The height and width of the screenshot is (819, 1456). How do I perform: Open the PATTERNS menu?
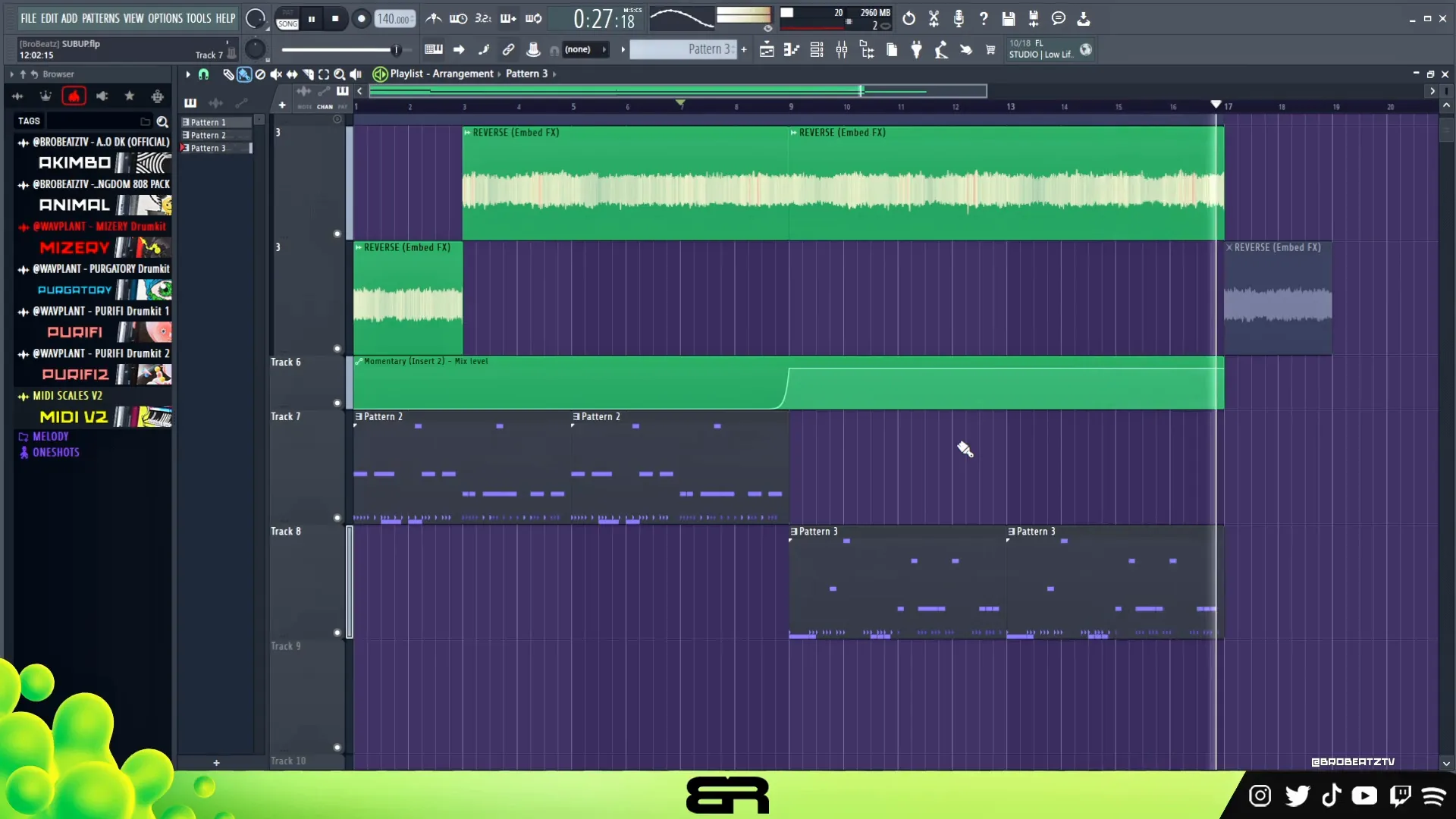101,18
